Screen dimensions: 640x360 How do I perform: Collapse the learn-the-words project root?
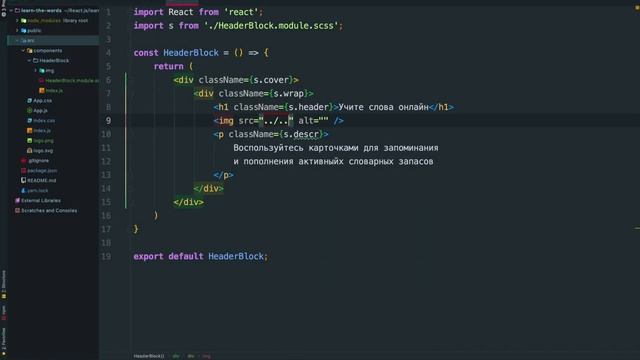pyautogui.click(x=11, y=11)
